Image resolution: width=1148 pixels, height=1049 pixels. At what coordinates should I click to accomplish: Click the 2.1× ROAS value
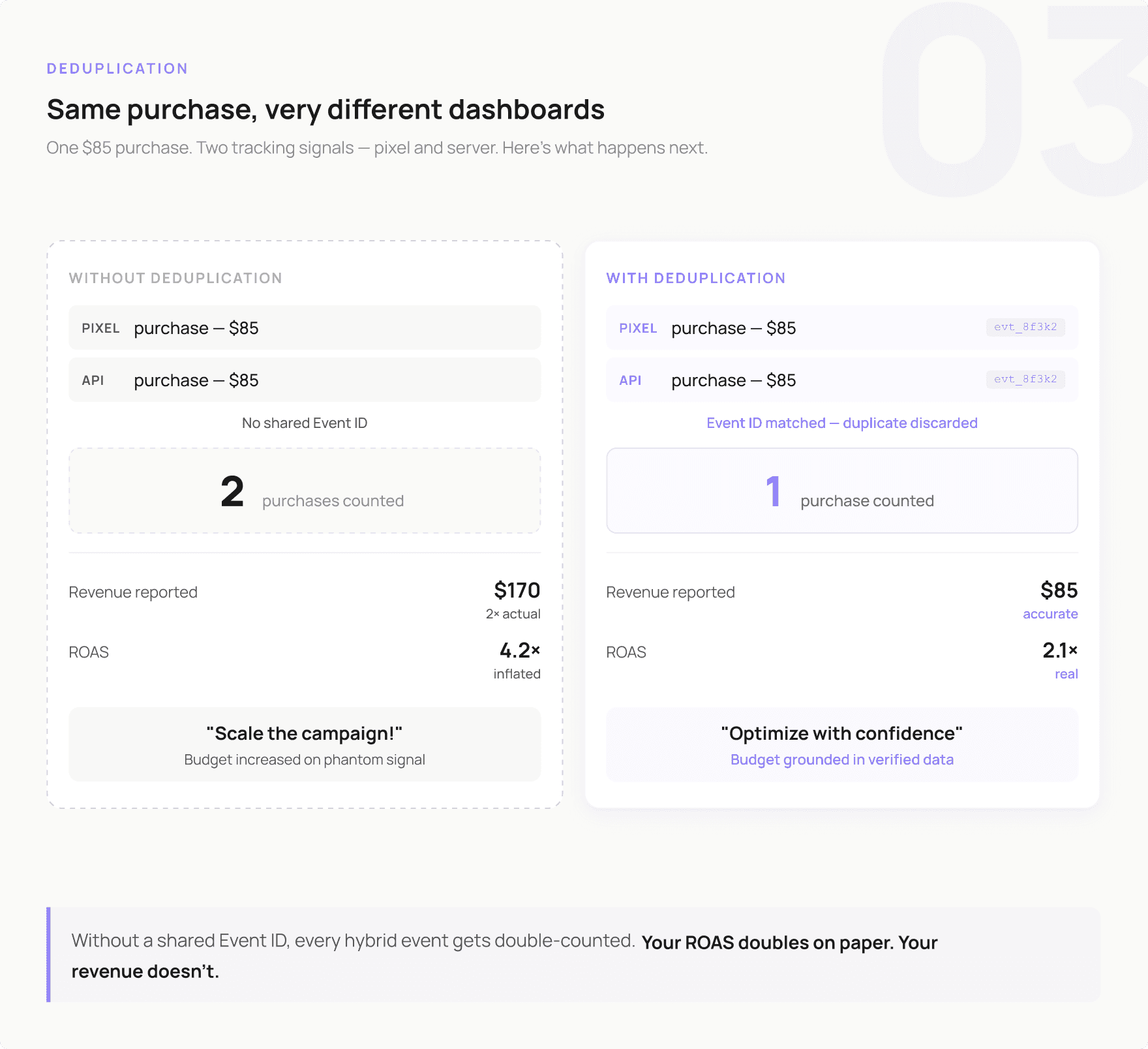click(x=1060, y=650)
